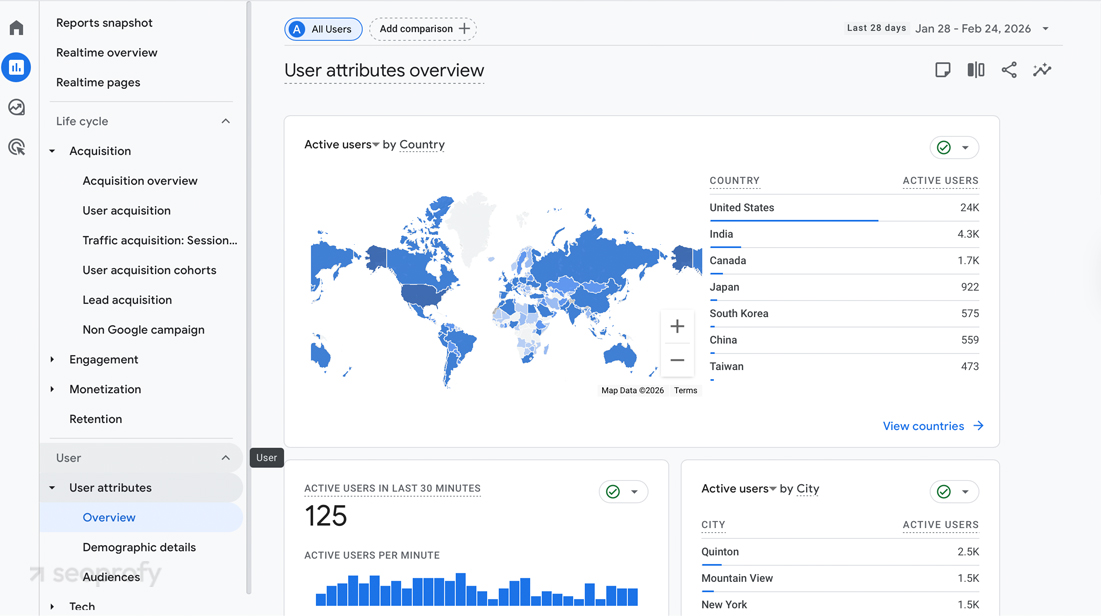Viewport: 1101px width, 616px height.
Task: Select the All Users comparison chip
Action: pyautogui.click(x=323, y=29)
